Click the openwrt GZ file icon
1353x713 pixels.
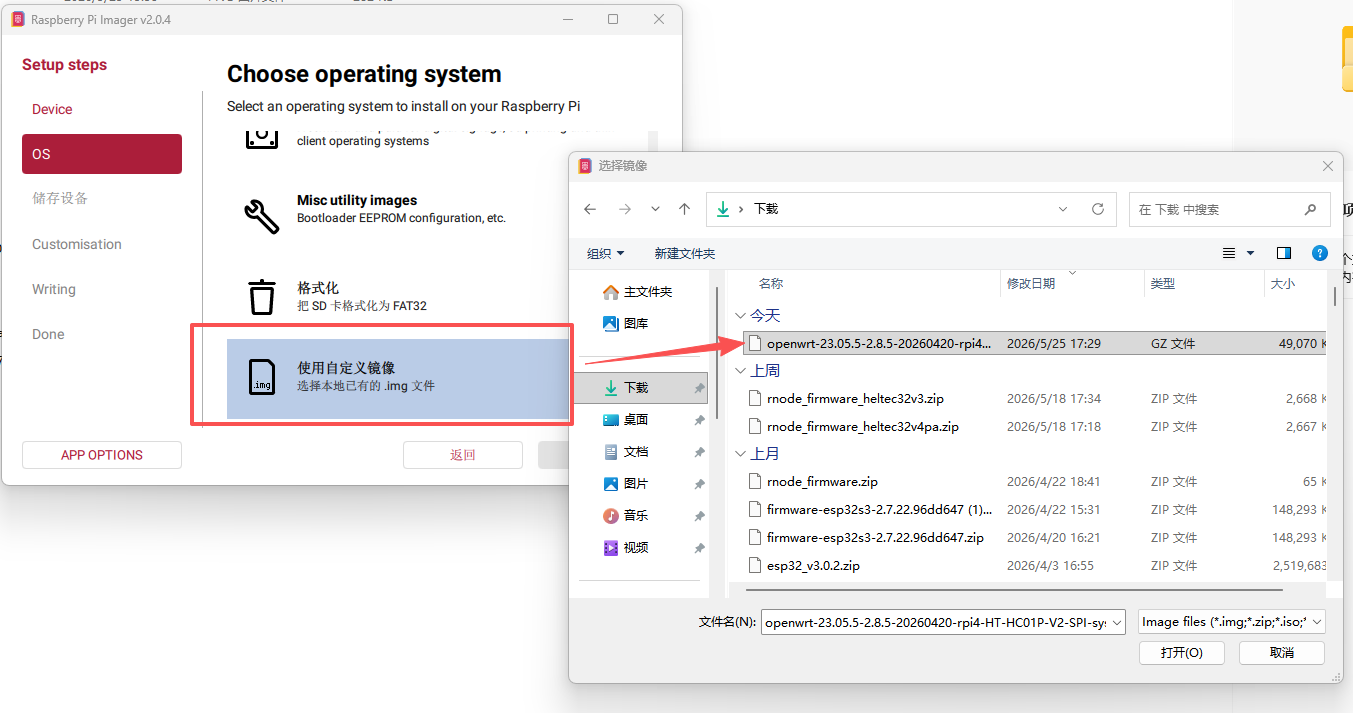point(756,343)
